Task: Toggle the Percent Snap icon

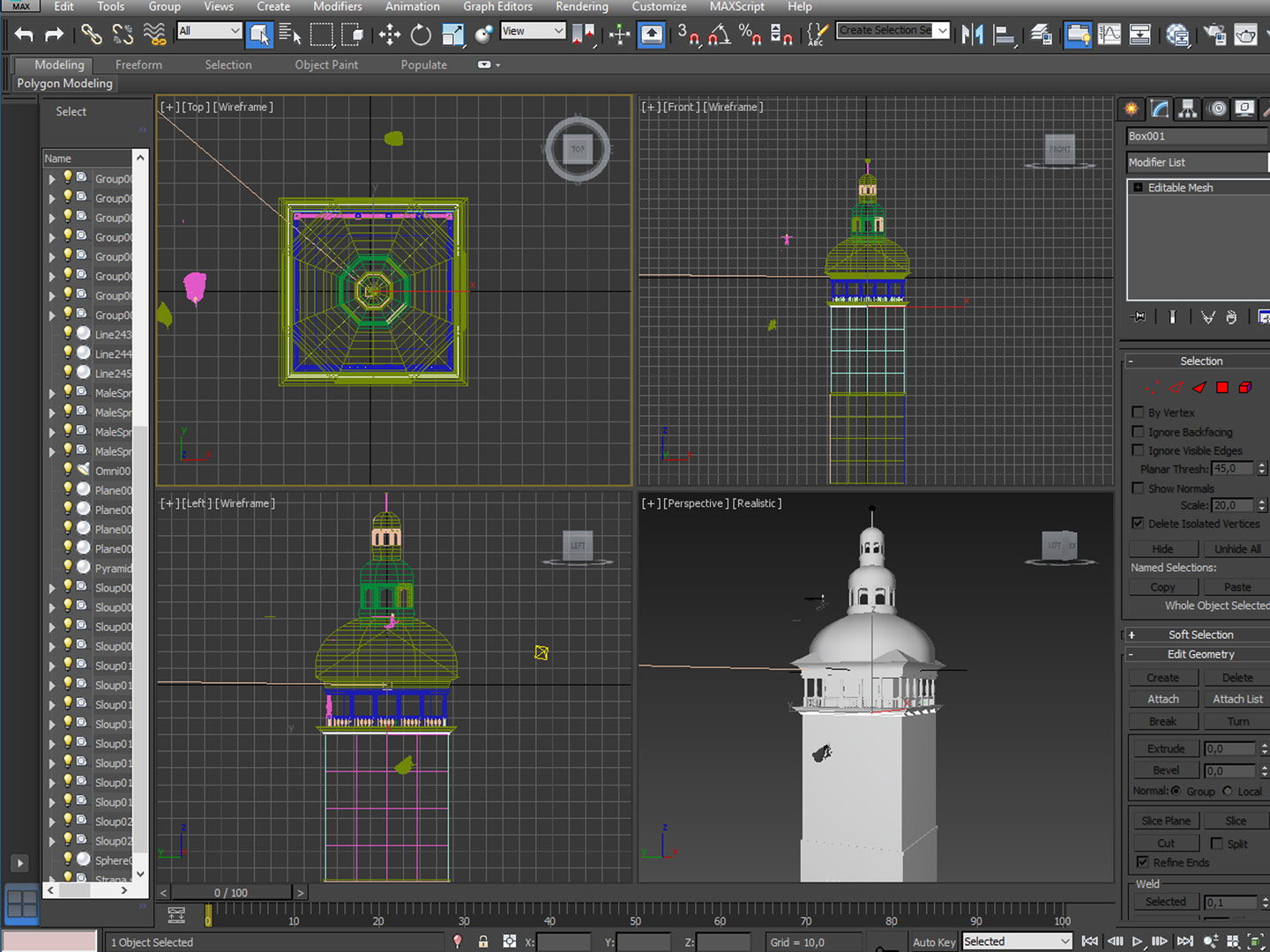Action: pos(751,34)
